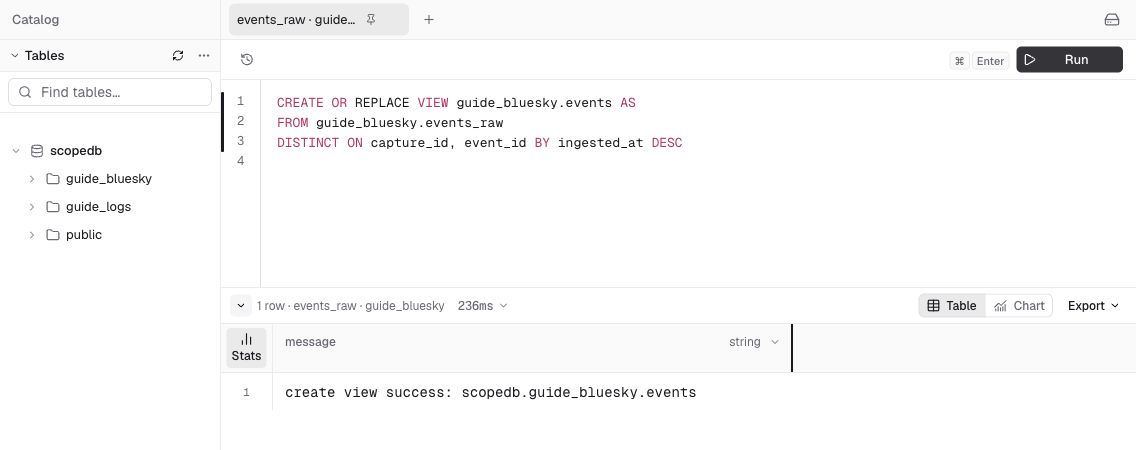The width and height of the screenshot is (1136, 450).
Task: Click the public folder icon
Action: pos(53,235)
